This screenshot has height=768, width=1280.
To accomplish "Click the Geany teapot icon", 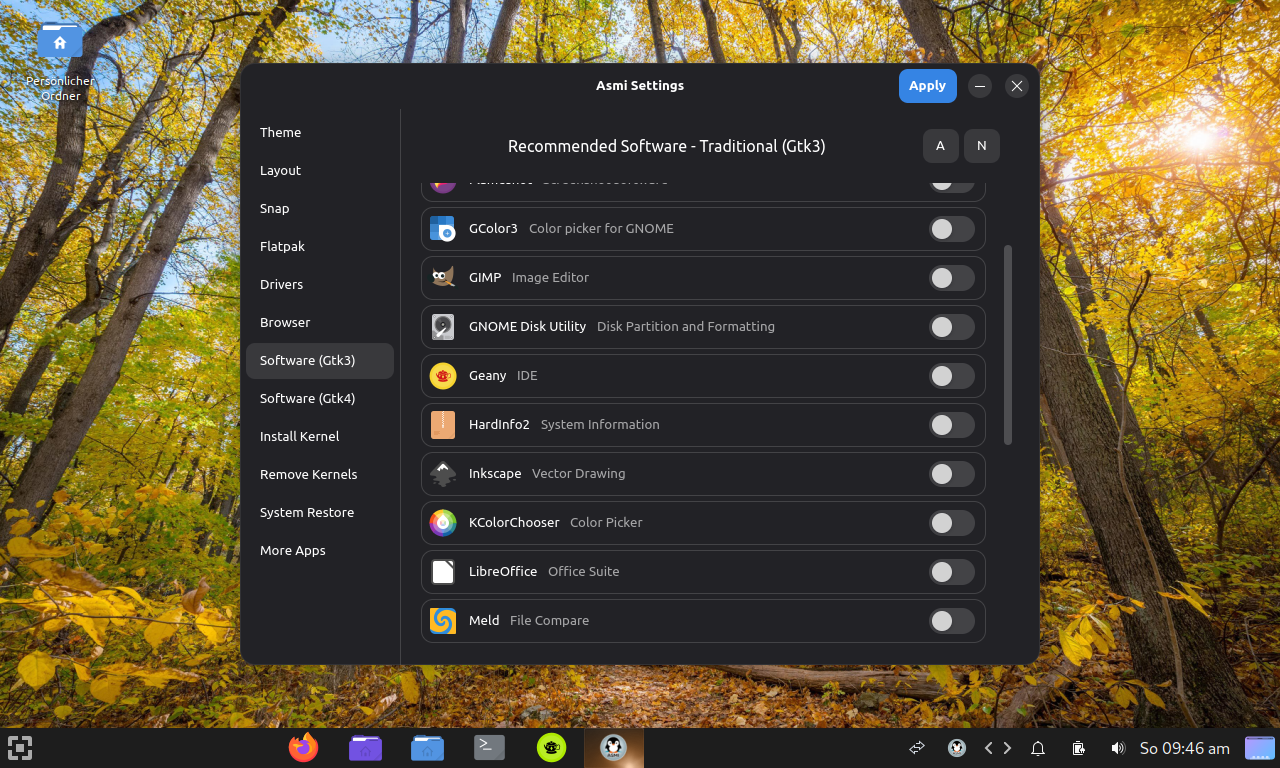I will 443,375.
